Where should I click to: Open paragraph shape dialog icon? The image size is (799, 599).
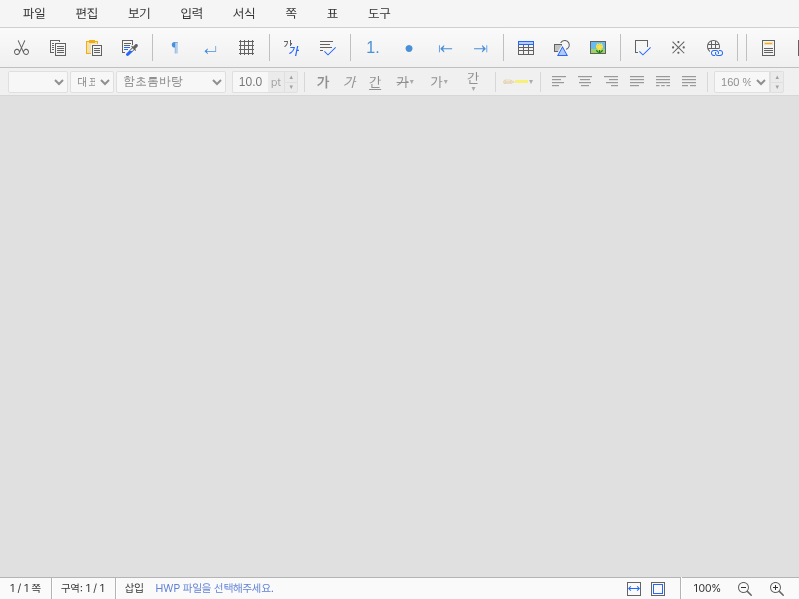click(327, 48)
